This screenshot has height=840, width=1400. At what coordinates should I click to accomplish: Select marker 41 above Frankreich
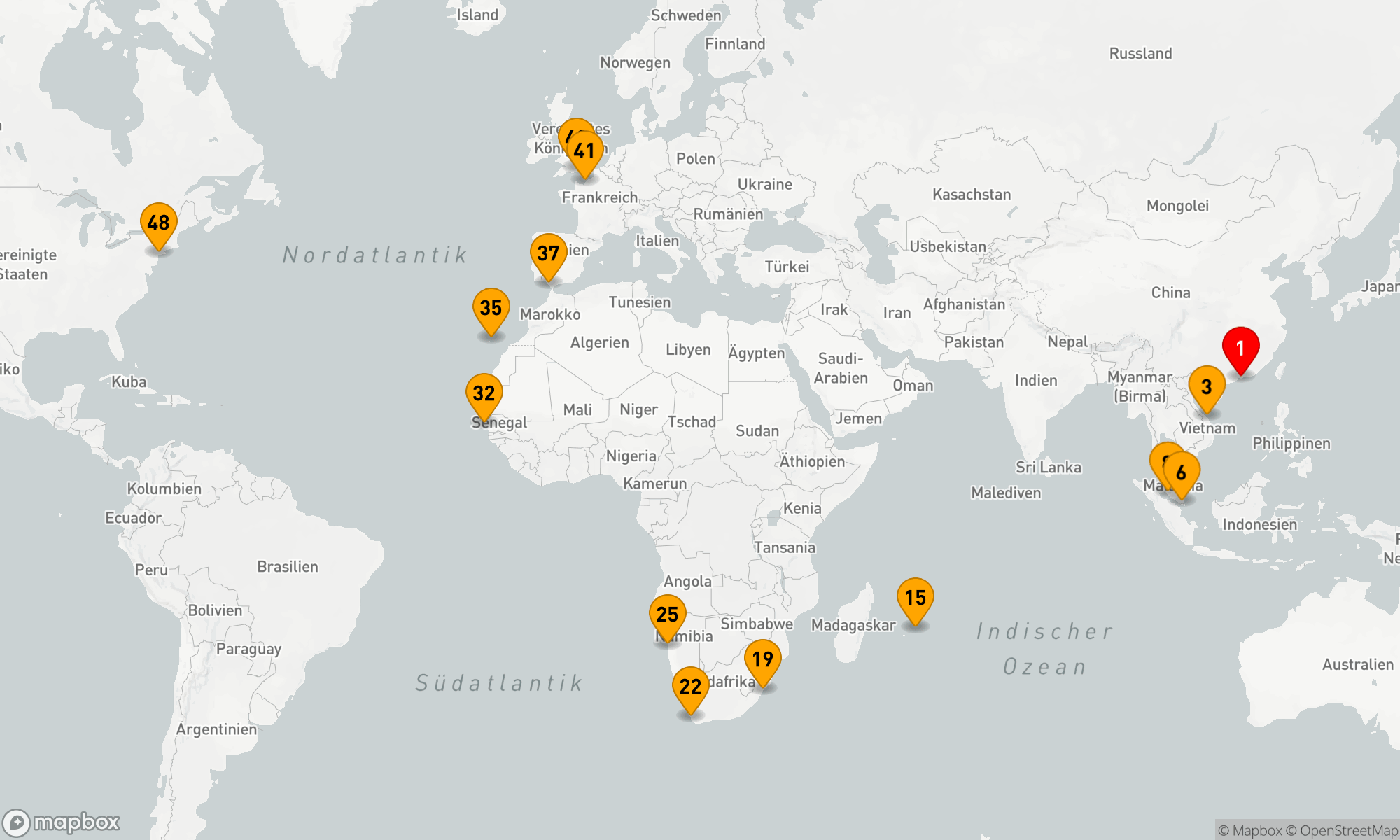tap(584, 150)
